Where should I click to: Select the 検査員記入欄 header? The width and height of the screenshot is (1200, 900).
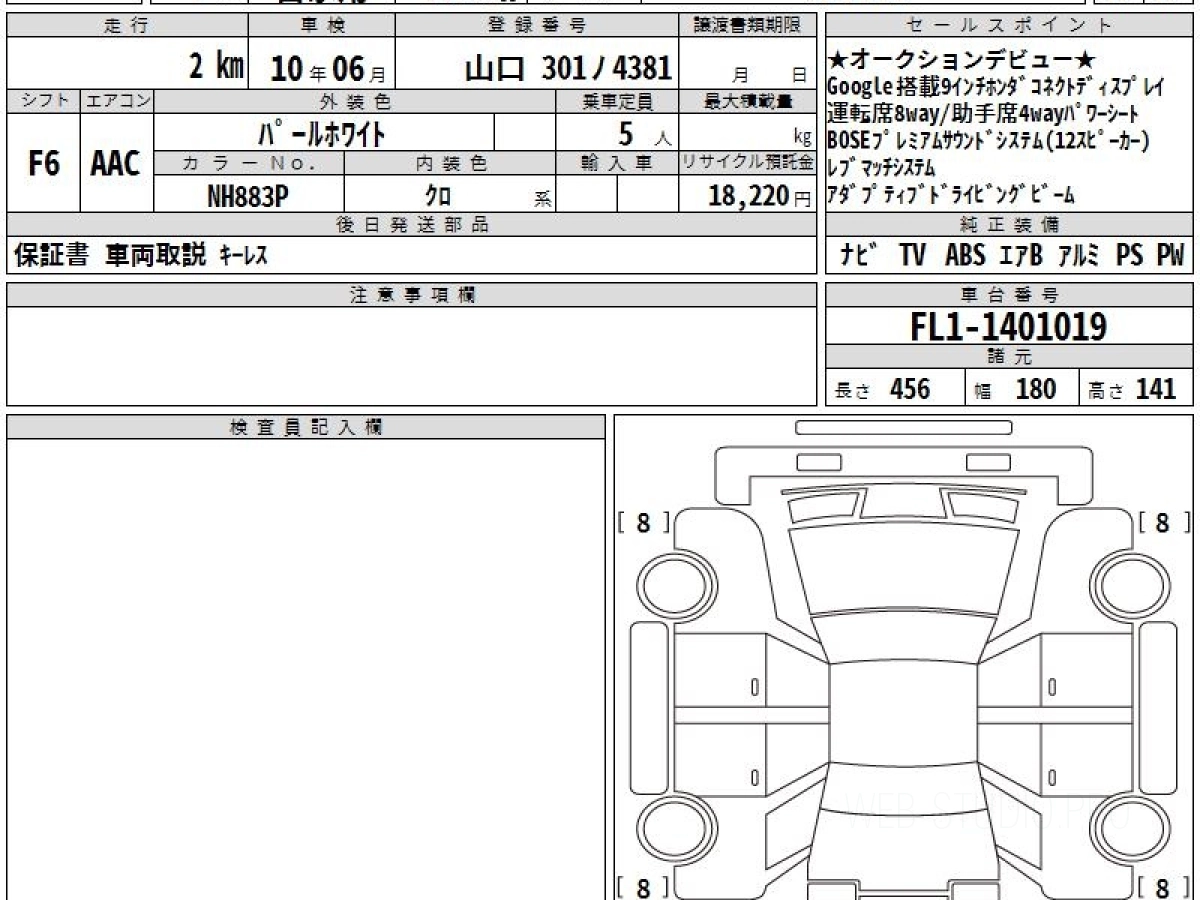(x=306, y=427)
